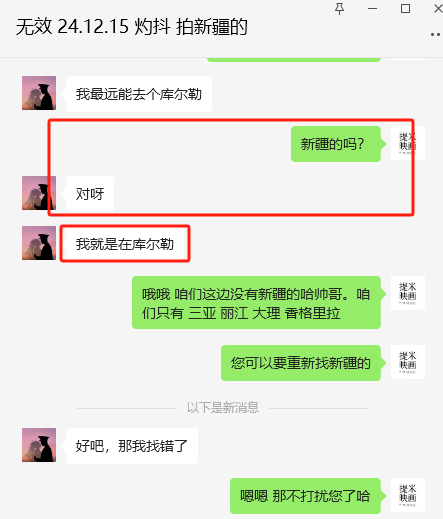Screen dimensions: 443x519
Task: Click own avatar beside 您可以要重新找新疆的
Action: click(x=408, y=362)
